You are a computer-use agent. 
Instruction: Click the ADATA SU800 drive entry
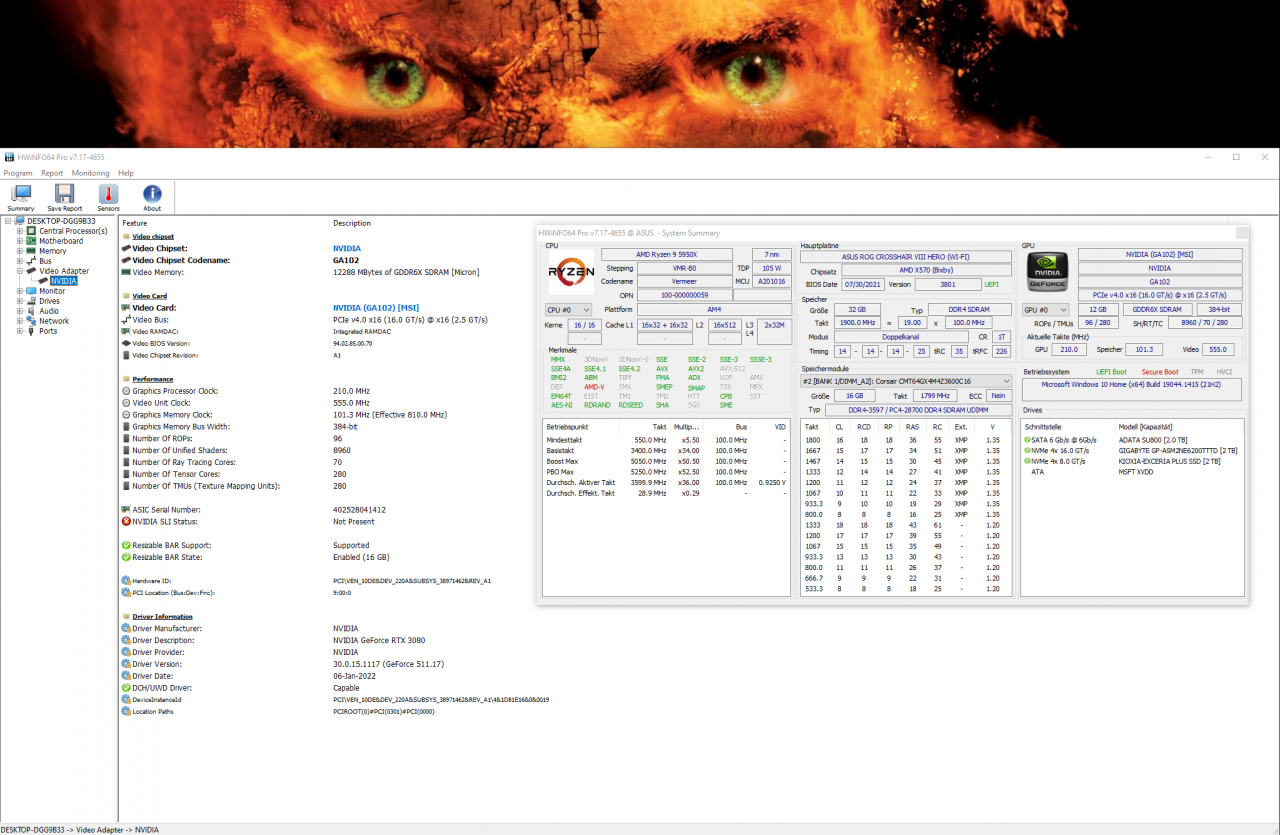coord(1153,439)
